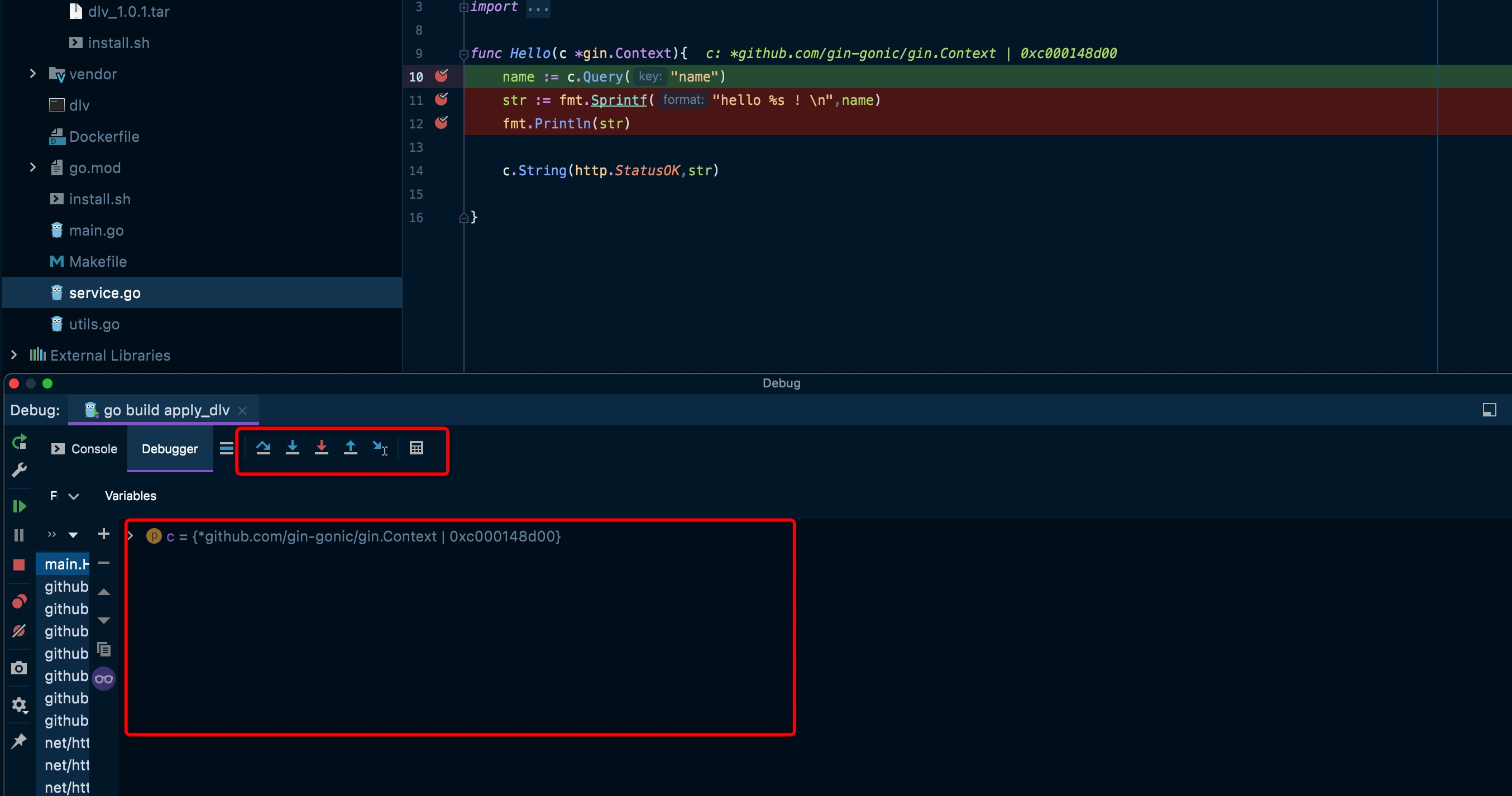Click the Step Out arrow icon
The width and height of the screenshot is (1512, 796).
(351, 448)
